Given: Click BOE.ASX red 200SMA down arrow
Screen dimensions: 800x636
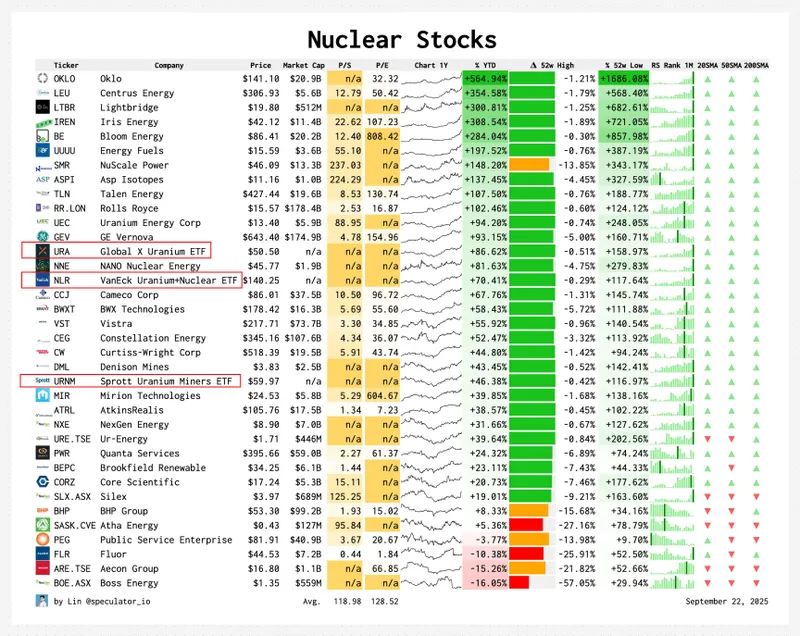Looking at the screenshot, I should (756, 583).
